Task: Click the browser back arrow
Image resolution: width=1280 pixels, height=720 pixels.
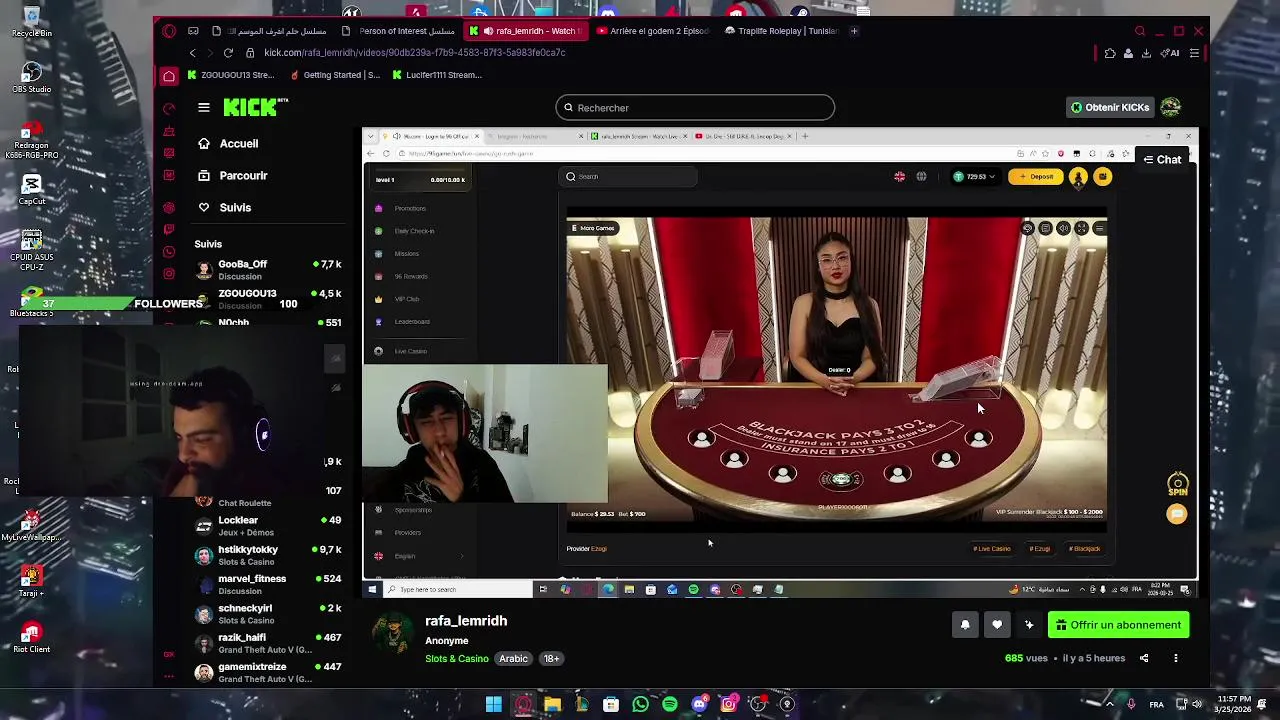Action: coord(192,52)
